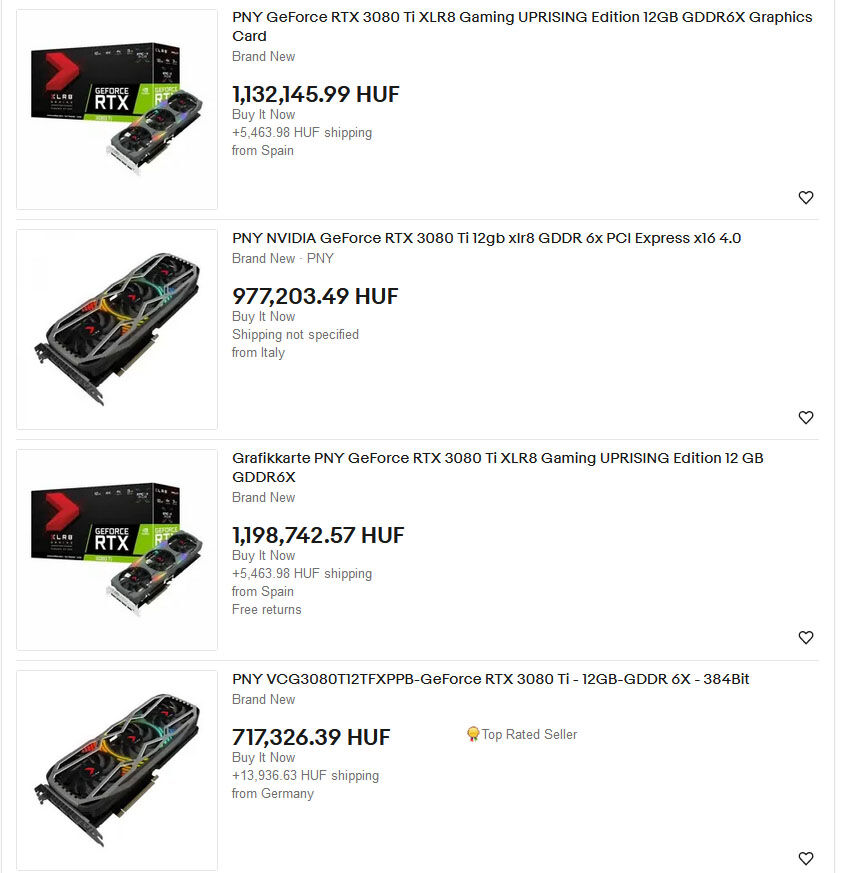Image resolution: width=849 pixels, height=873 pixels.
Task: Open PNY GeForce RTX 3080 Ti UPRISING Graphics Card title
Action: (522, 26)
